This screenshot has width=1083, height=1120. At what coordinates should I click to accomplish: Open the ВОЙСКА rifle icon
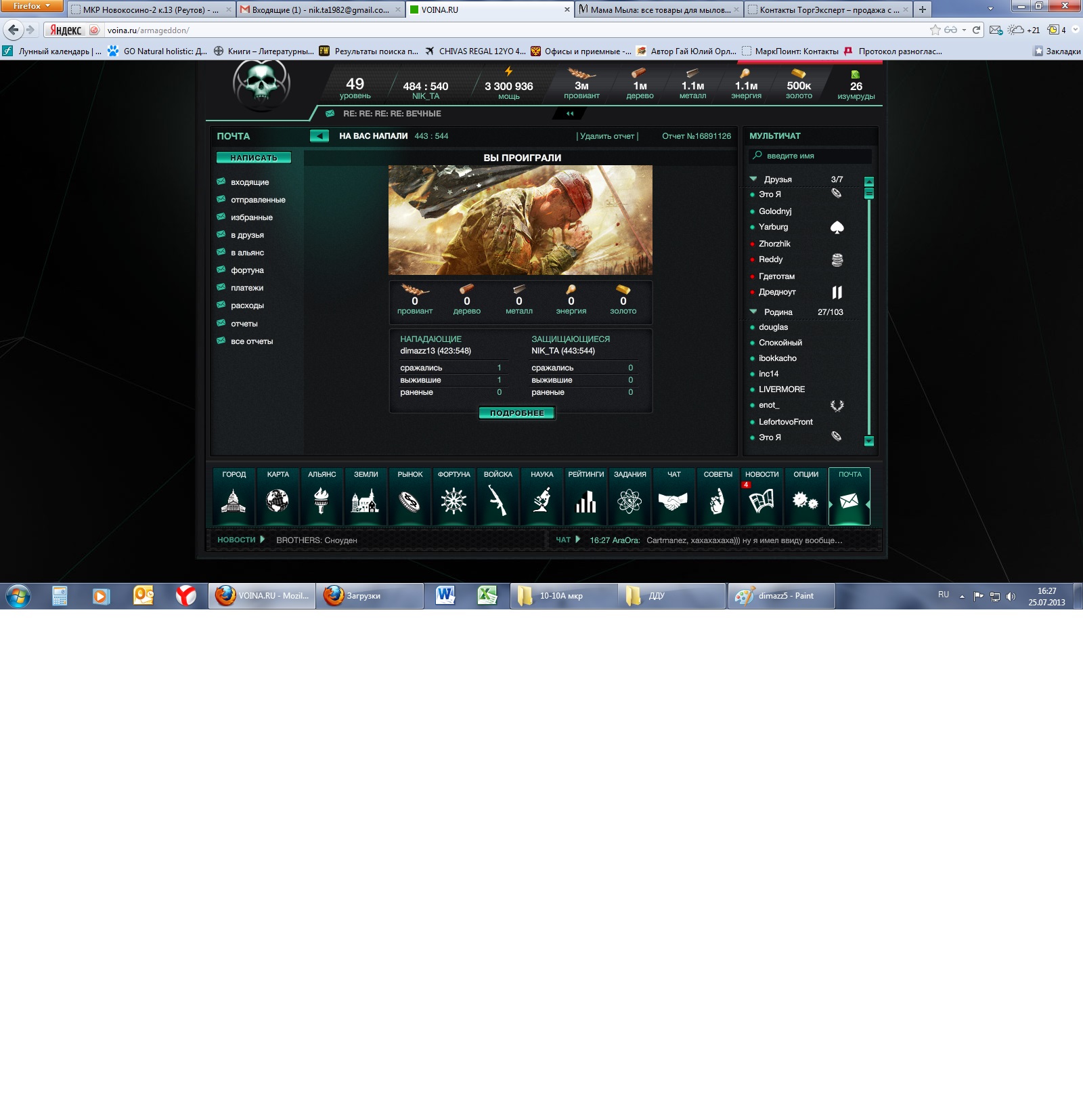coord(498,500)
